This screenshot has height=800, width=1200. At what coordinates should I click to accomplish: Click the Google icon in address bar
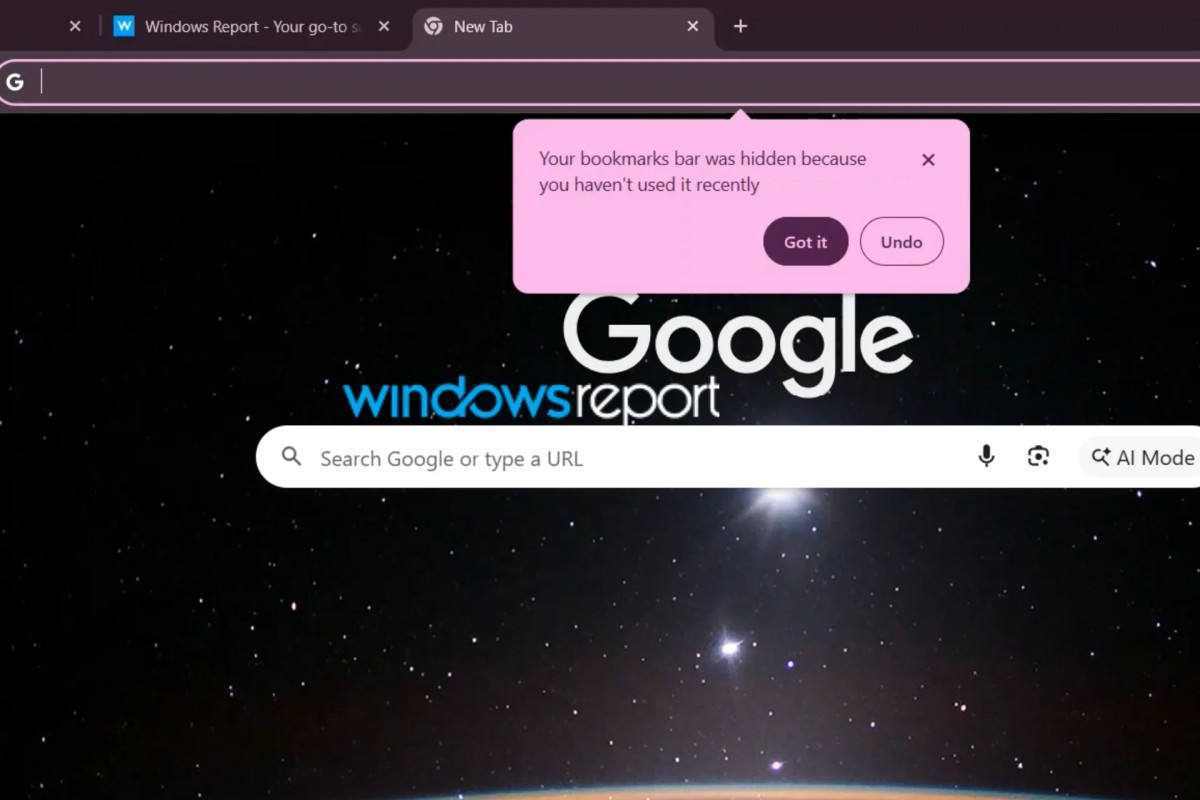click(15, 82)
